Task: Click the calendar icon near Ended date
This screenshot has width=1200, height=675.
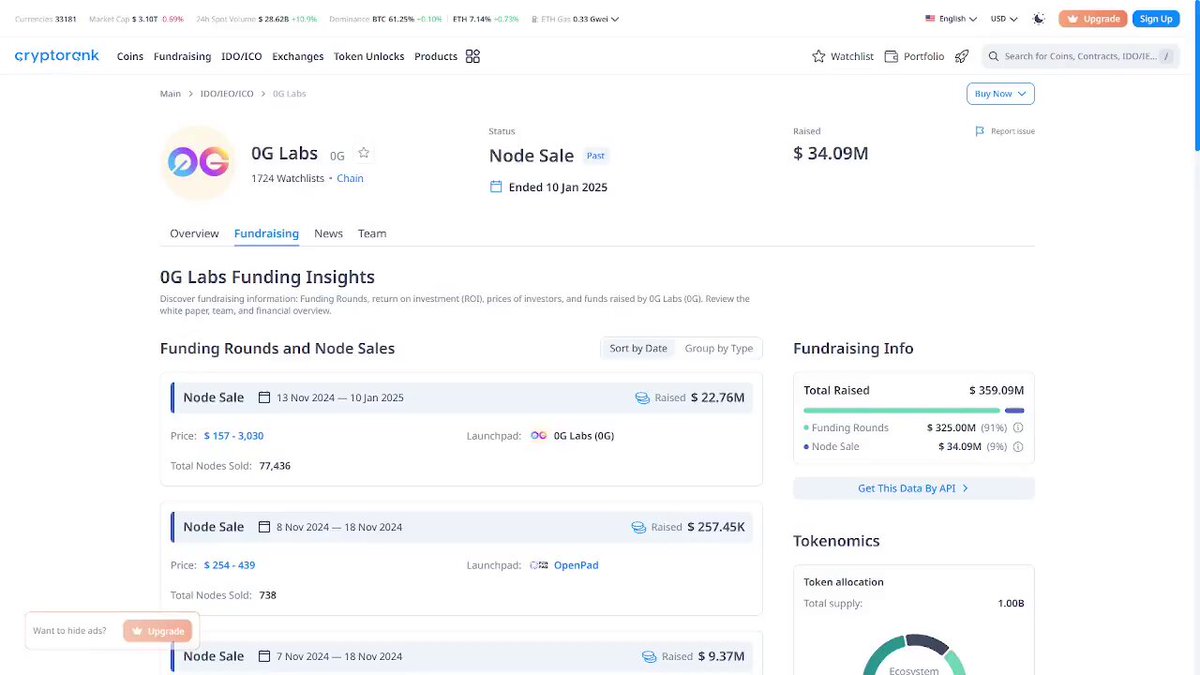Action: pos(496,187)
